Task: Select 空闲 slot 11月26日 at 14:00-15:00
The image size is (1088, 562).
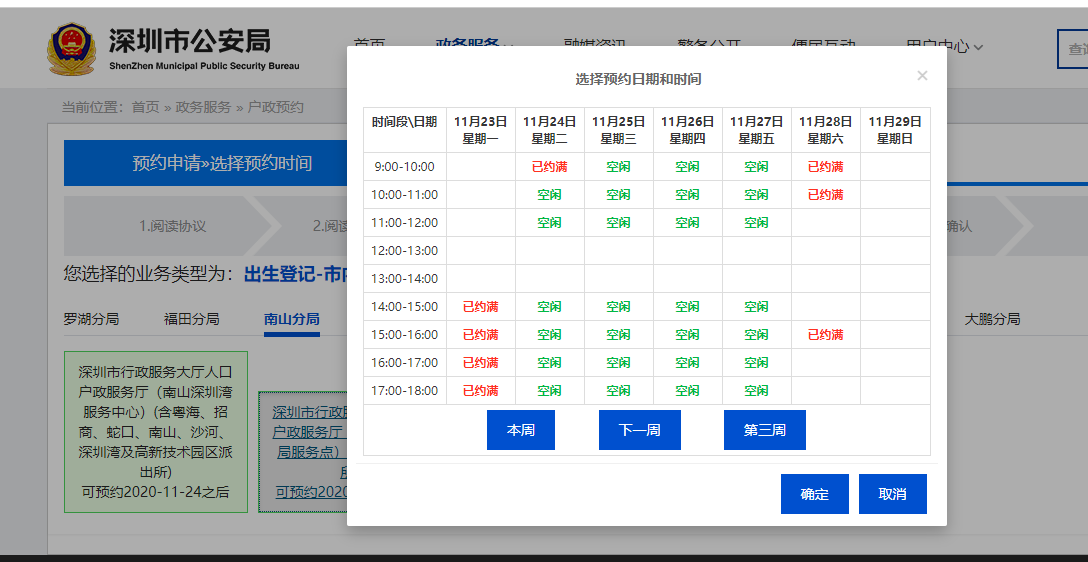Action: [x=687, y=307]
